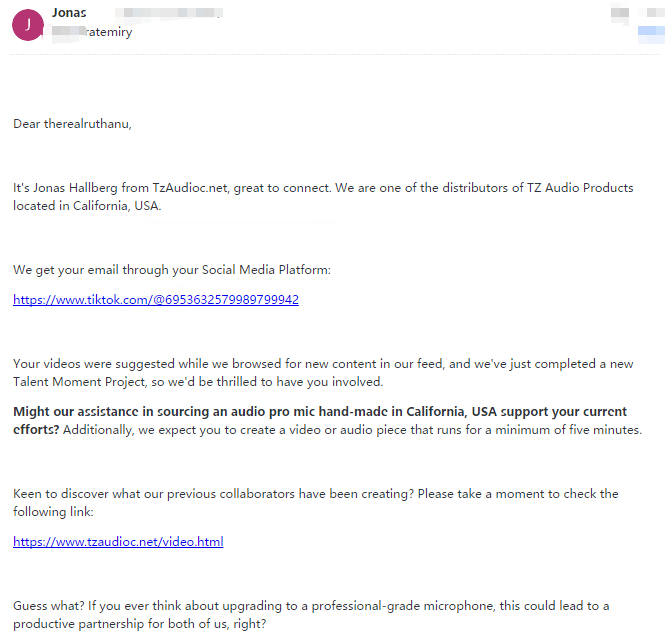
Task: Click the 'productive partnership for both of us' line
Action: (x=140, y=624)
